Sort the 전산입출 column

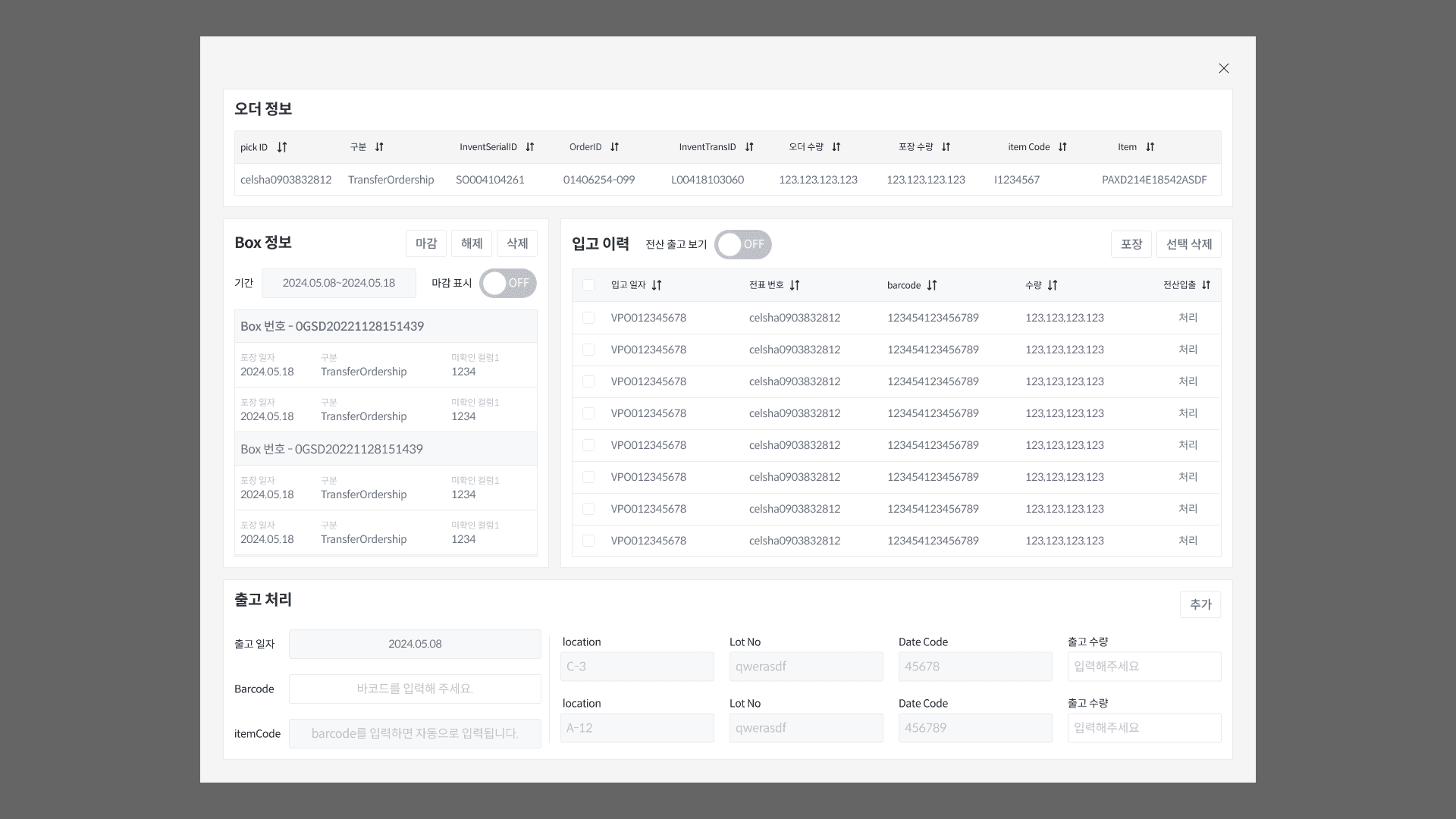tap(1205, 285)
